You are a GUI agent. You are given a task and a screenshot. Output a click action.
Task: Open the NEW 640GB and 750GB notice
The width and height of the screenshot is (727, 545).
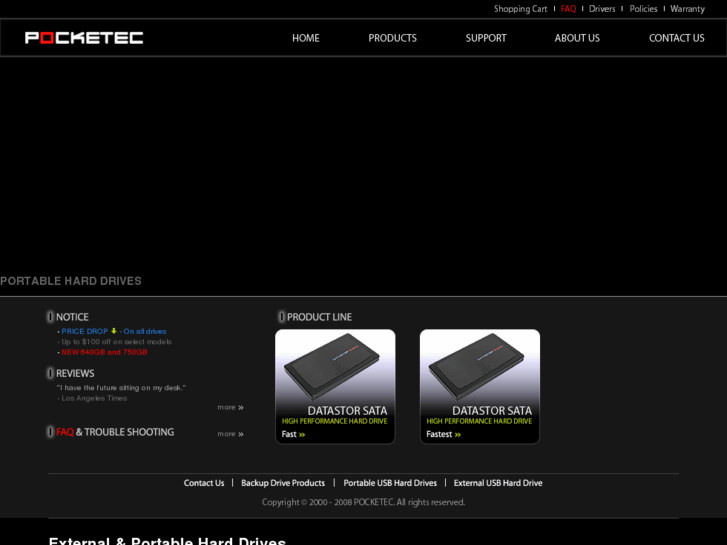[104, 352]
